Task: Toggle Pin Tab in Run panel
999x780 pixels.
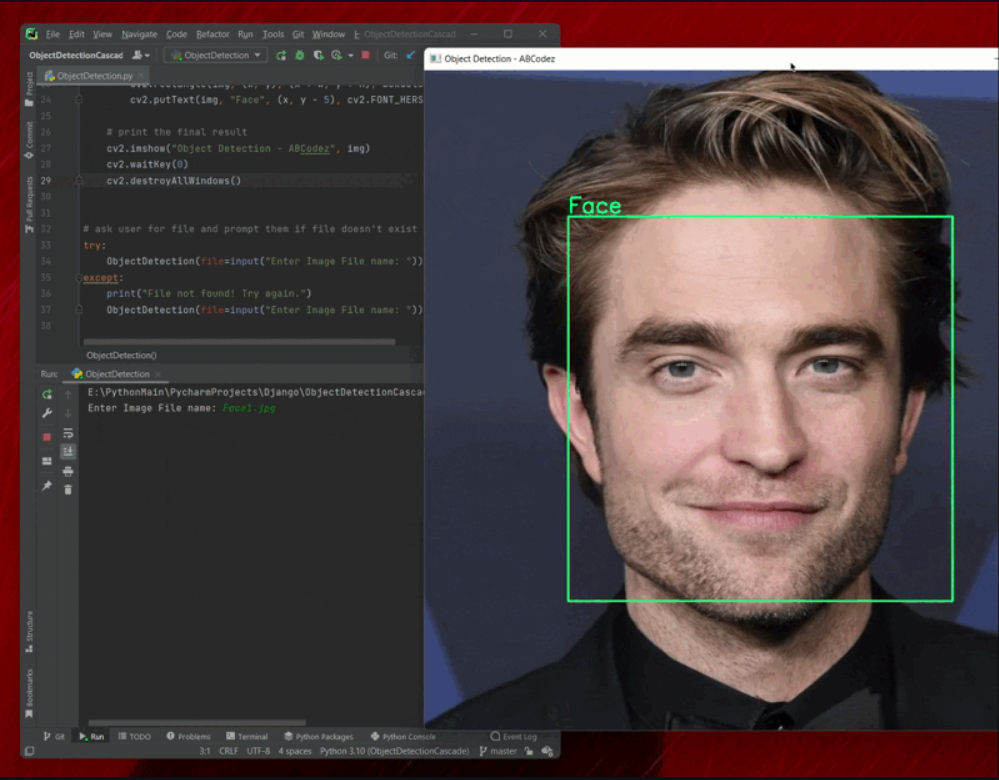Action: point(46,485)
